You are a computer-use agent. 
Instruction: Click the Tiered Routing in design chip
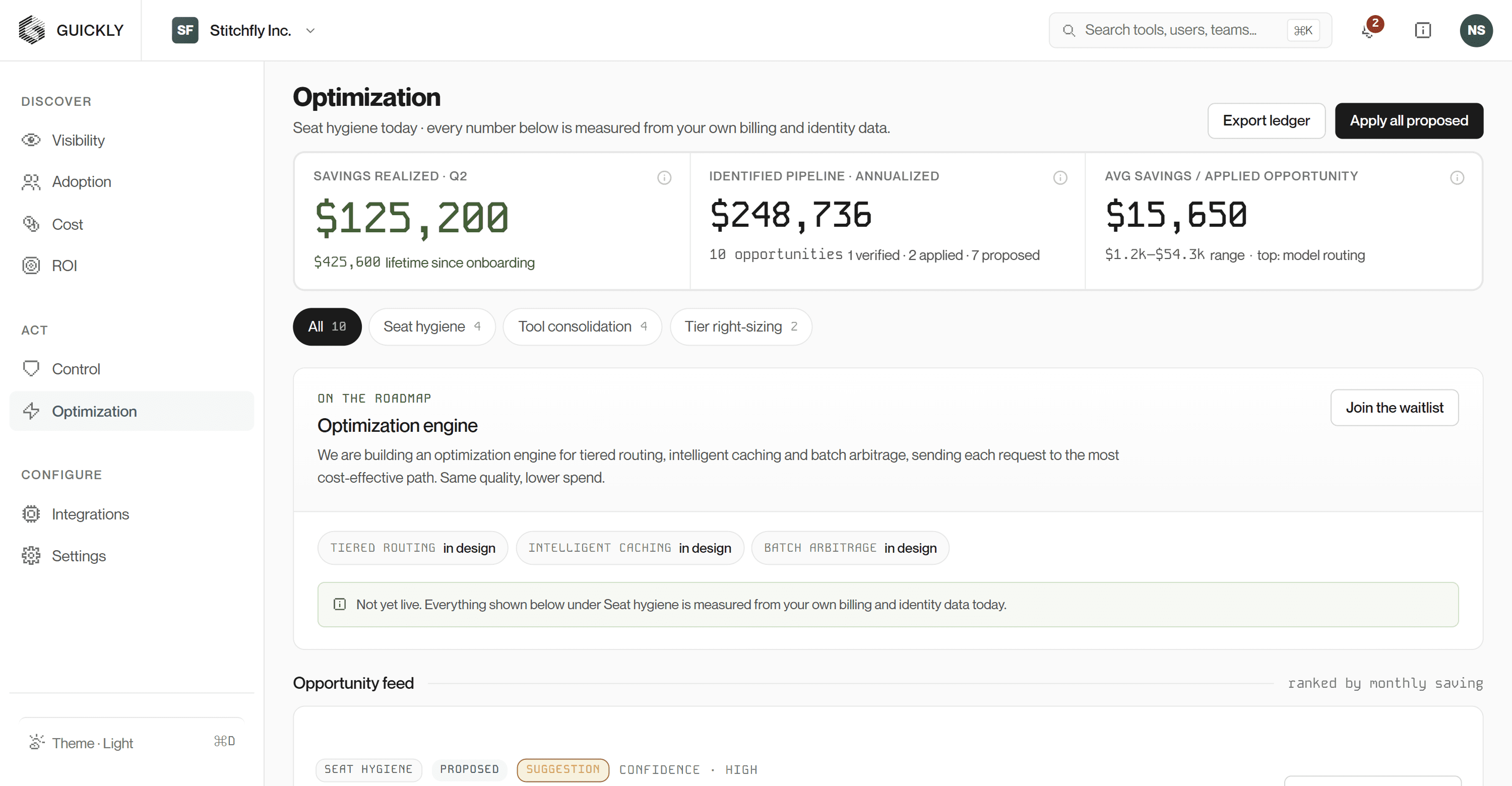(x=413, y=548)
